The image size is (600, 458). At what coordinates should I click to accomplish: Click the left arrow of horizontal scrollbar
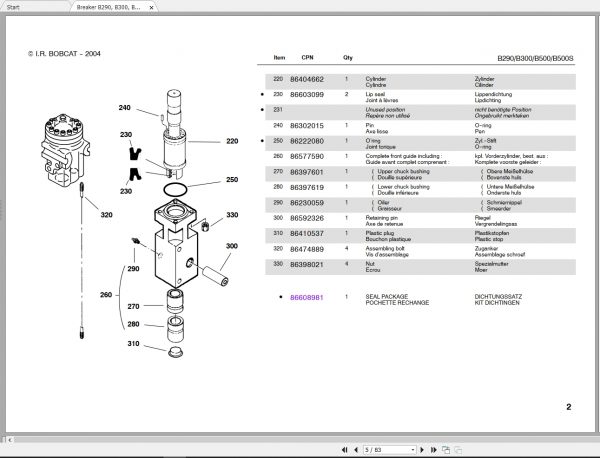click(10, 440)
